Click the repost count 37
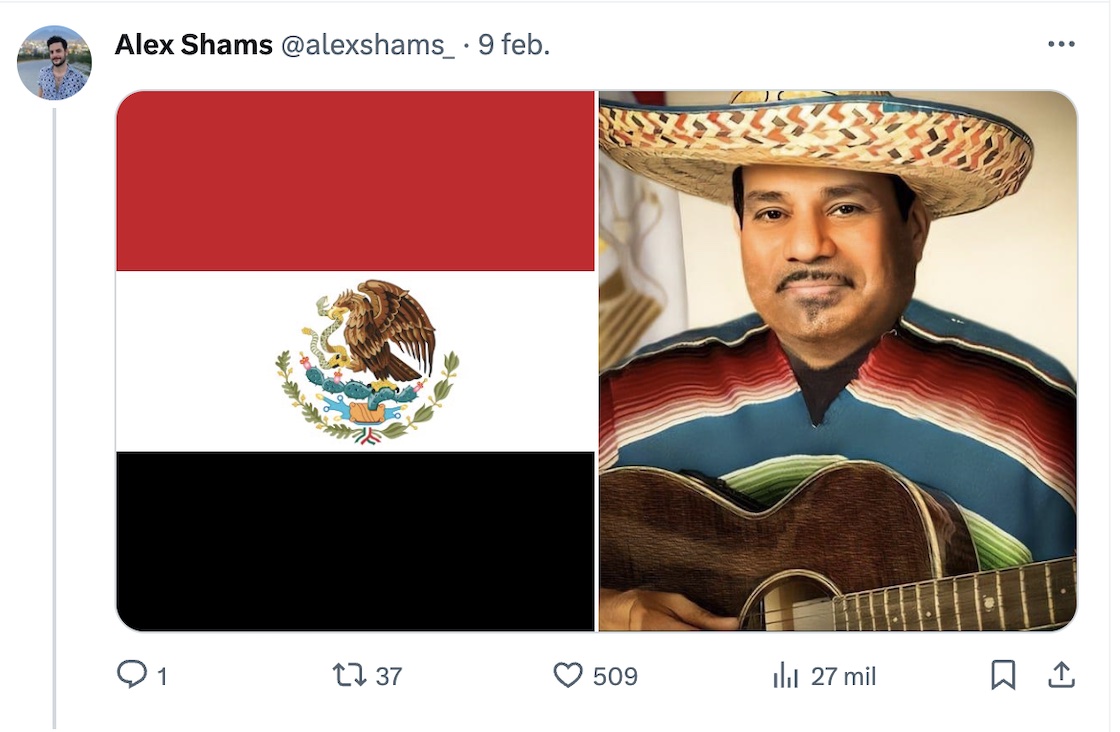This screenshot has height=732, width=1120. coord(389,676)
